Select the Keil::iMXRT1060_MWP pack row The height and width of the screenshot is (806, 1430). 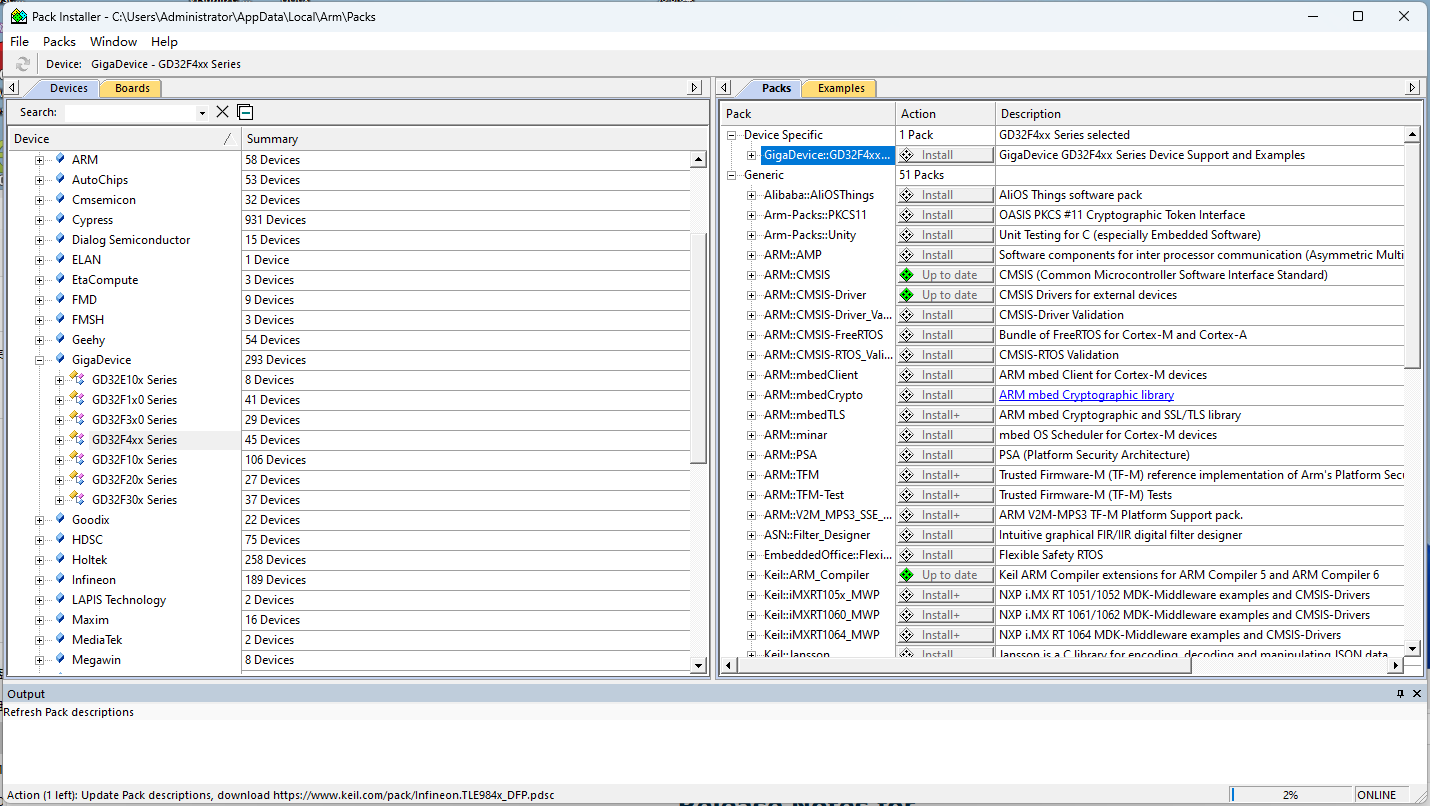821,615
